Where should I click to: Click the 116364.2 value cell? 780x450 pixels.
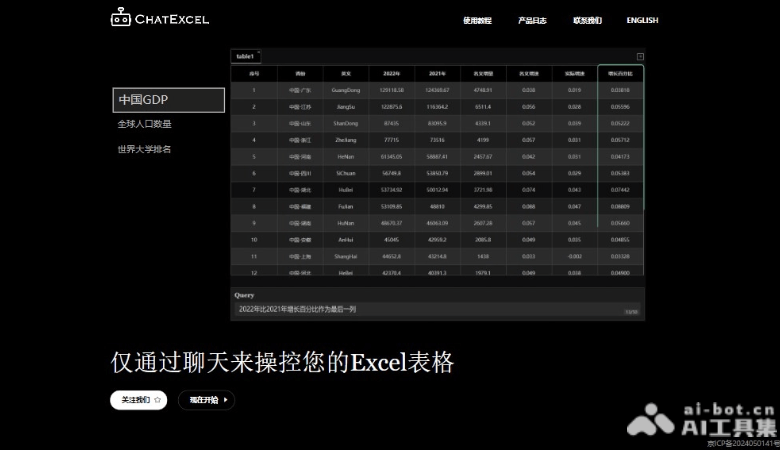click(437, 107)
